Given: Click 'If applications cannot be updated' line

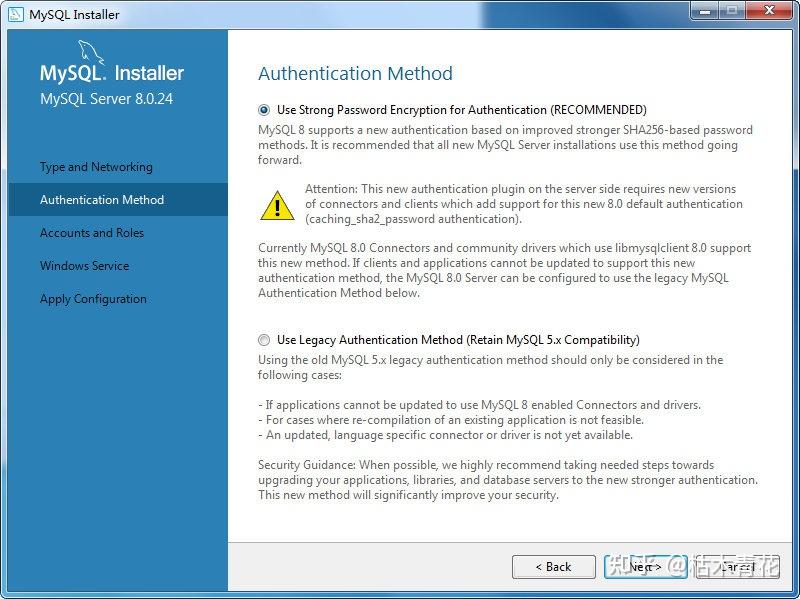Looking at the screenshot, I should pyautogui.click(x=480, y=405).
